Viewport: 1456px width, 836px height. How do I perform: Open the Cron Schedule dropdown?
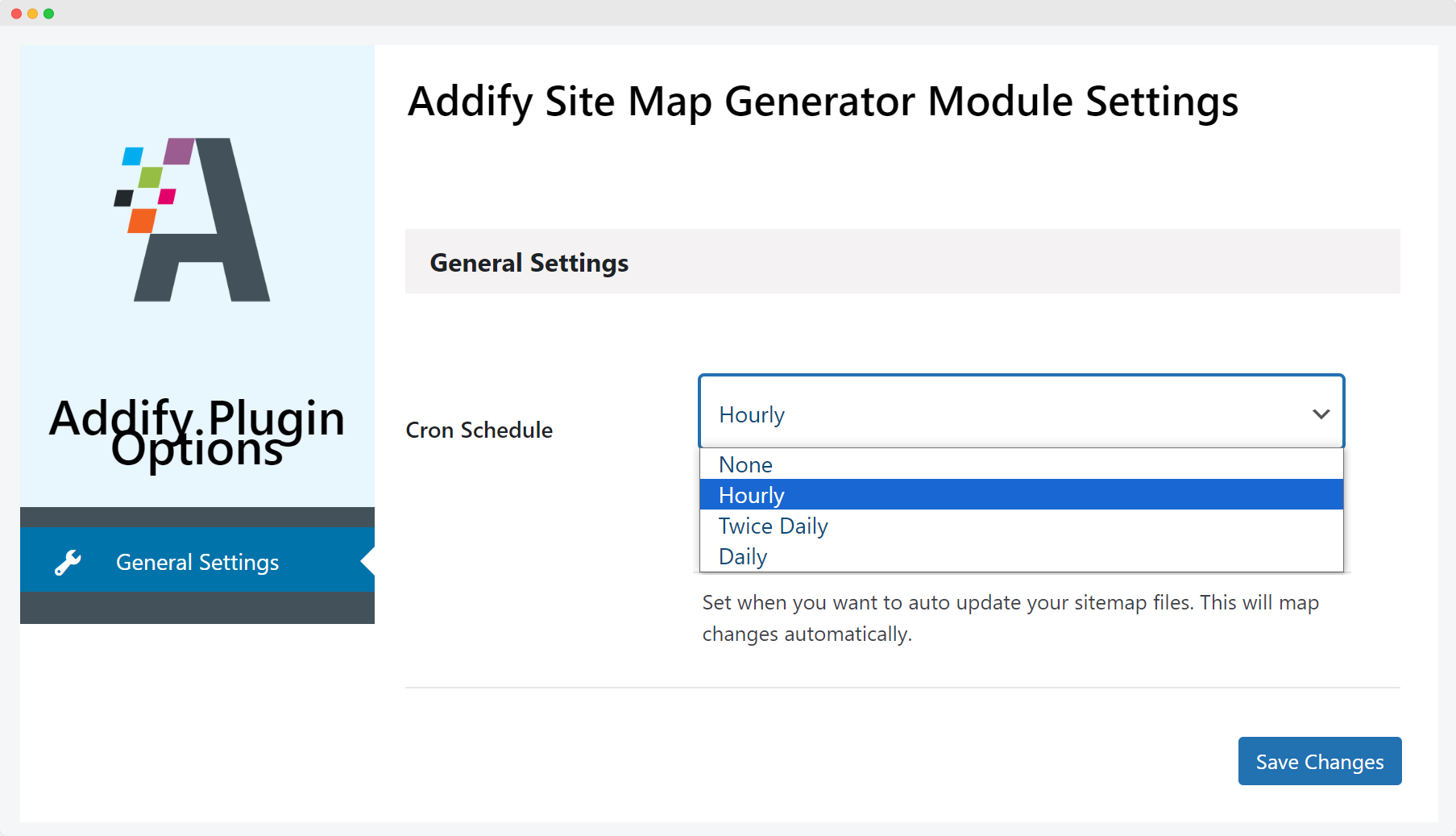[1021, 411]
